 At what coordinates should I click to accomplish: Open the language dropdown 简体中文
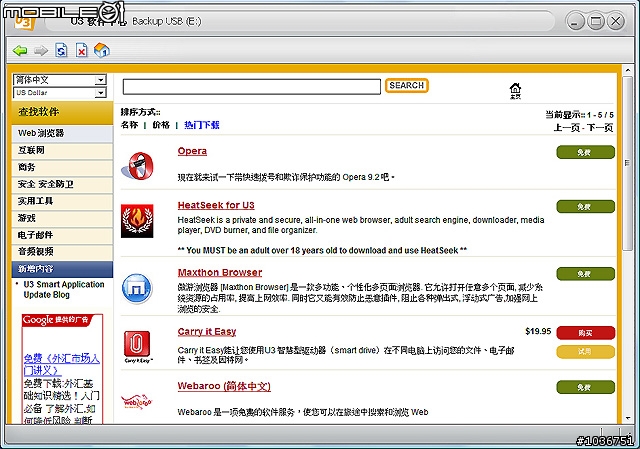(x=60, y=80)
